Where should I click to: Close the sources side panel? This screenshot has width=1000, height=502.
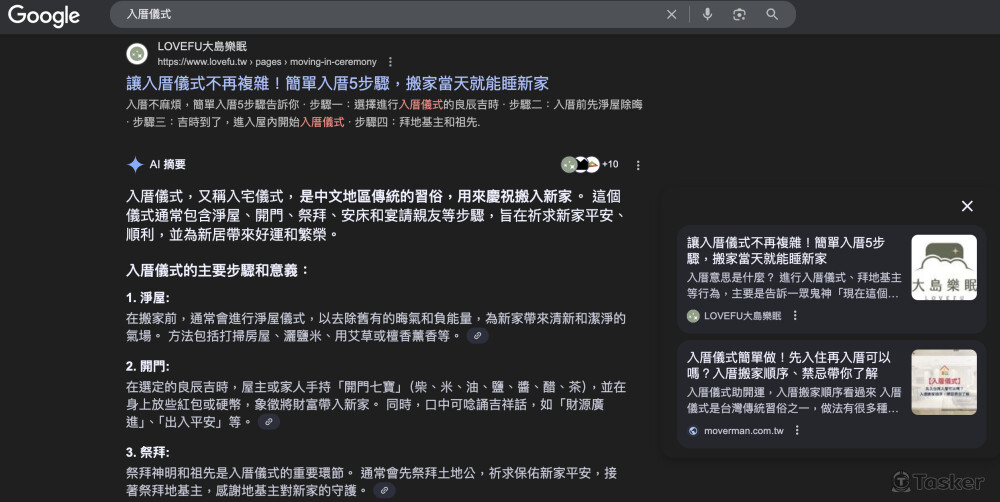(x=966, y=206)
